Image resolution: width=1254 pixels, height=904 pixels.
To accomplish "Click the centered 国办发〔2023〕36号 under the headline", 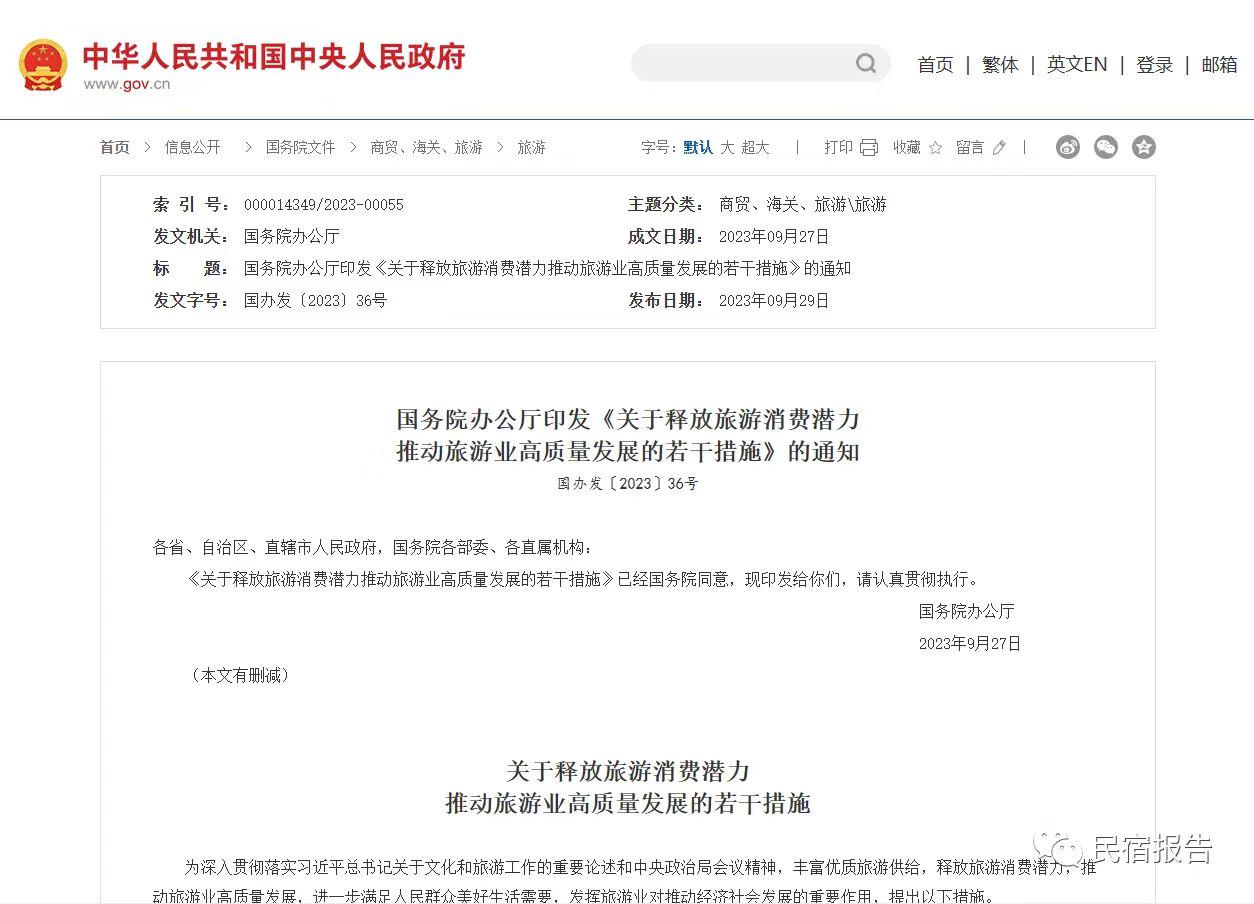I will [628, 484].
